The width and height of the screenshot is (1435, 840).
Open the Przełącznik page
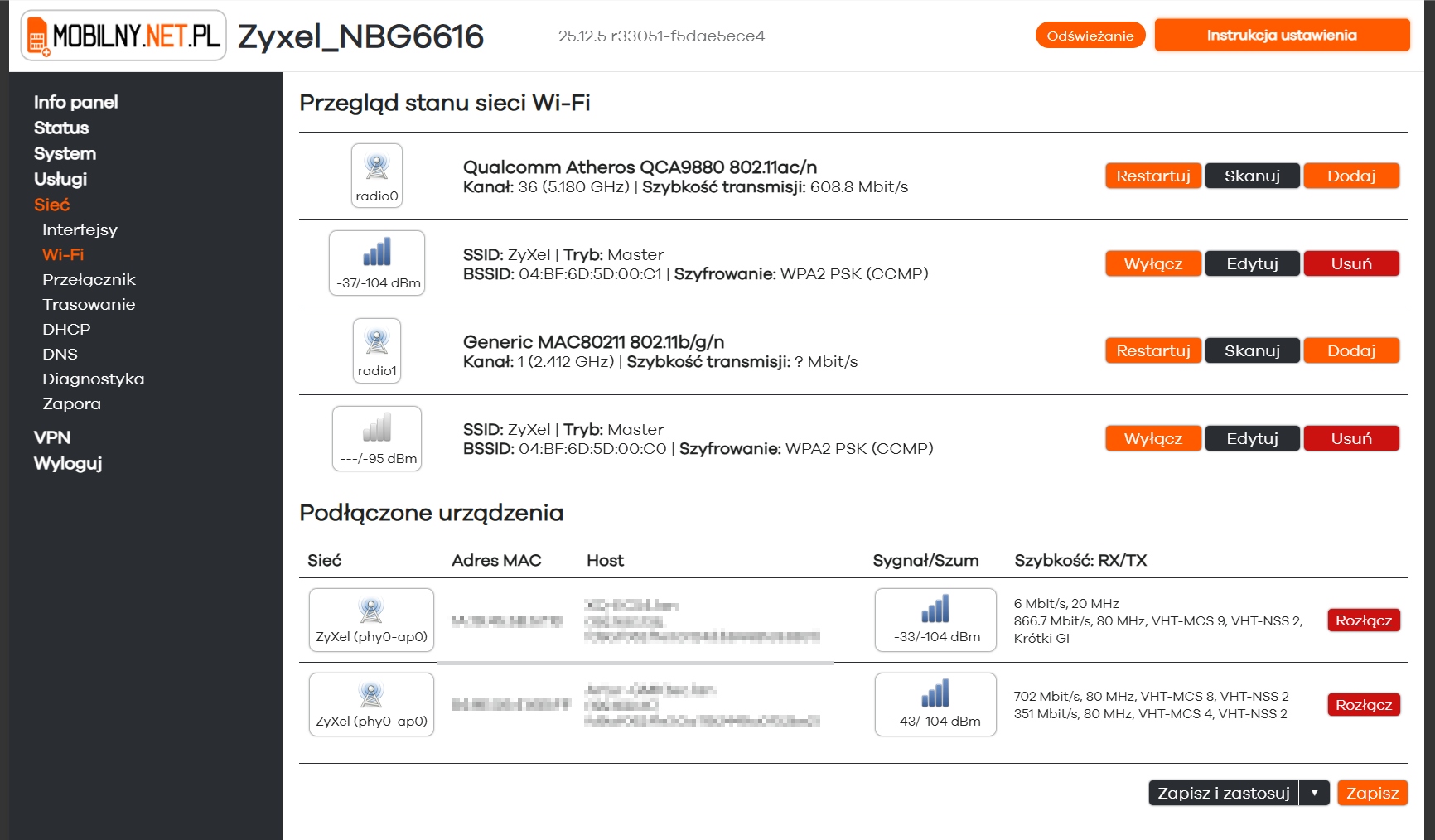[x=89, y=279]
